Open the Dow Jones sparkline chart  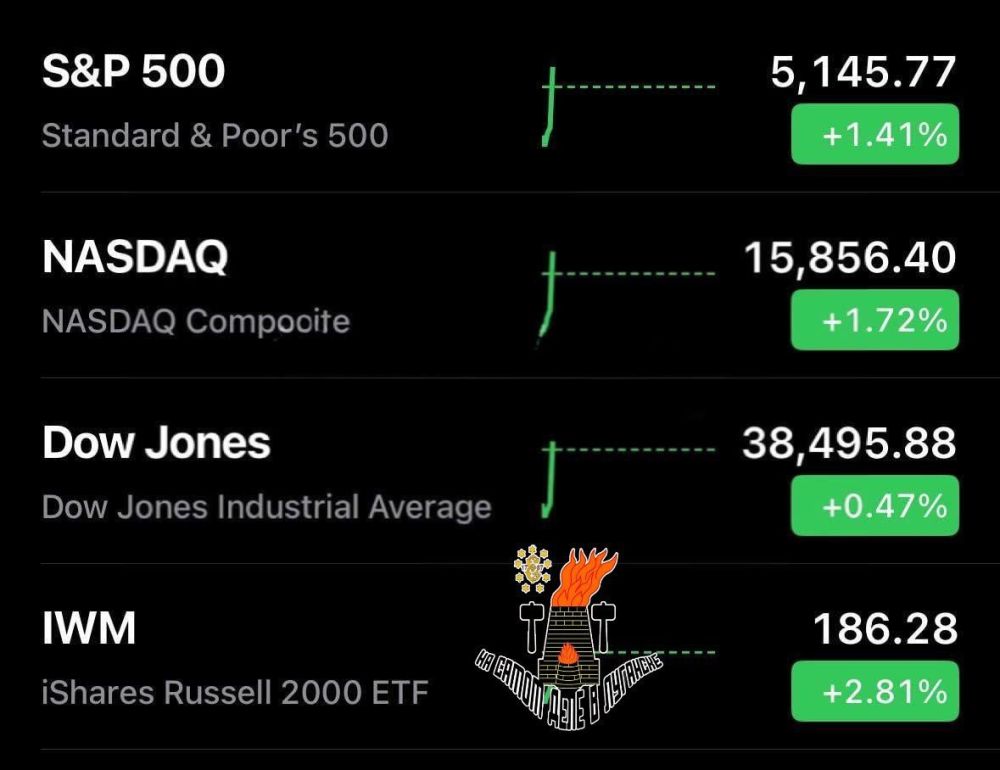click(628, 476)
